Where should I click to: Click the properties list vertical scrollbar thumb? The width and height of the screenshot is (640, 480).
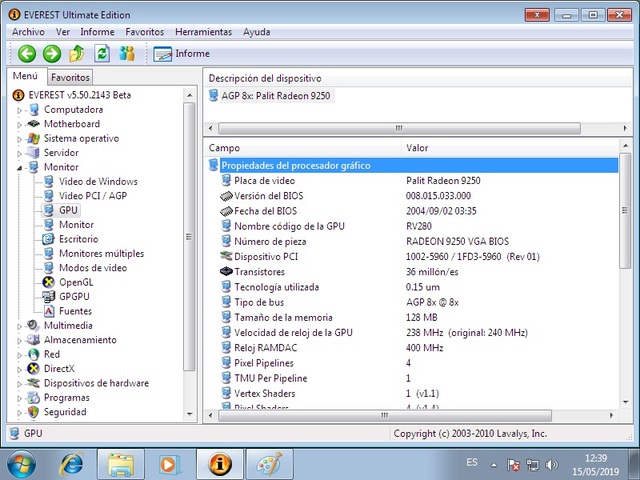[625, 211]
